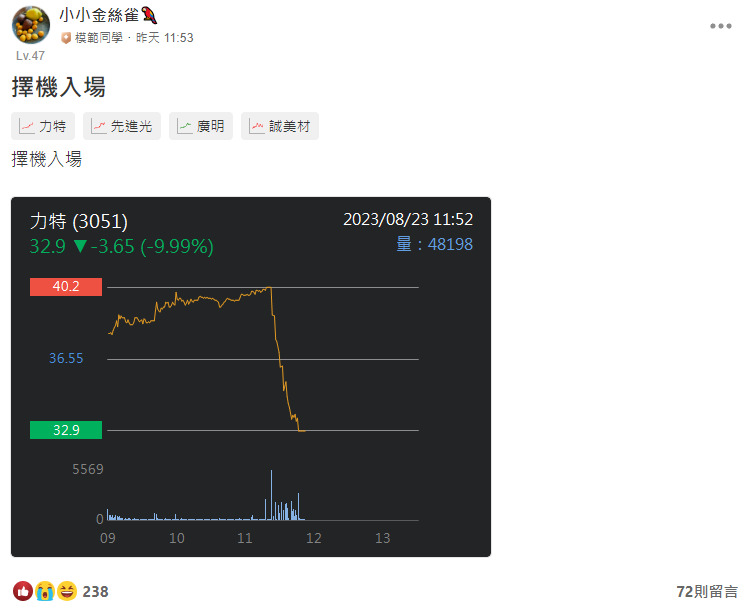Open the 72則留言 comments link
The width and height of the screenshot is (755, 611).
tap(707, 592)
